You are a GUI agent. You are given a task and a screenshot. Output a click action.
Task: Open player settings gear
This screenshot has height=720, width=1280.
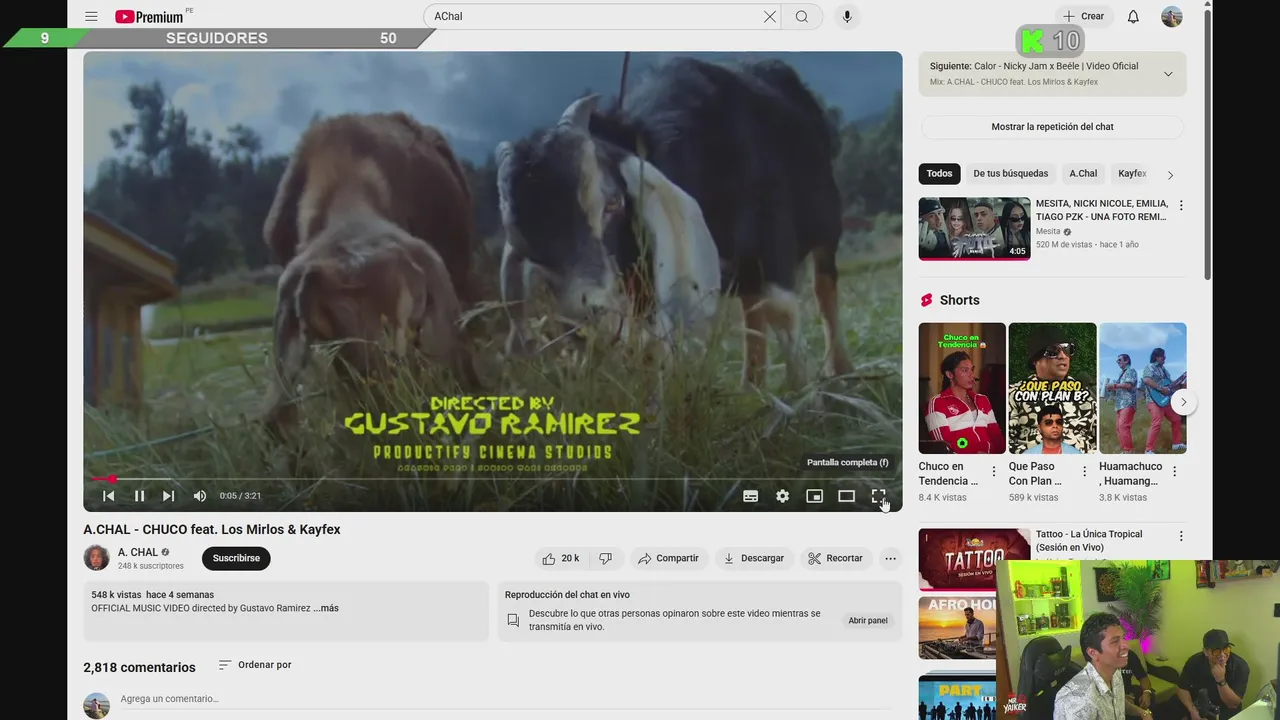783,496
